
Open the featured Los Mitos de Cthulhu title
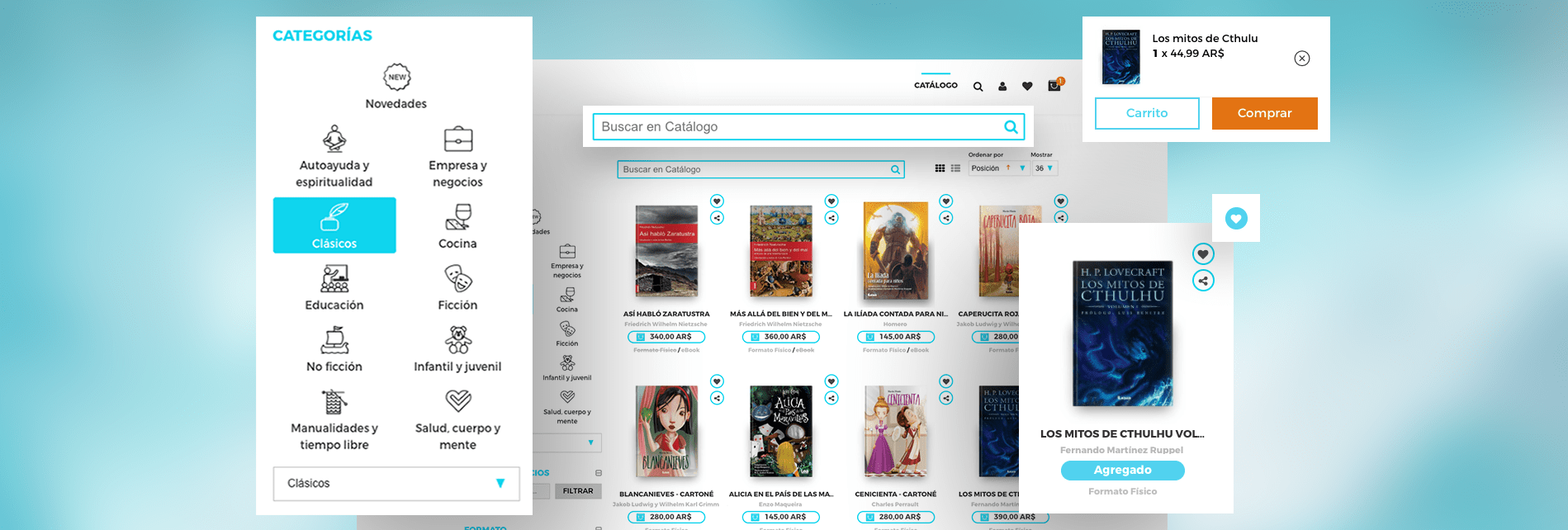1122,433
